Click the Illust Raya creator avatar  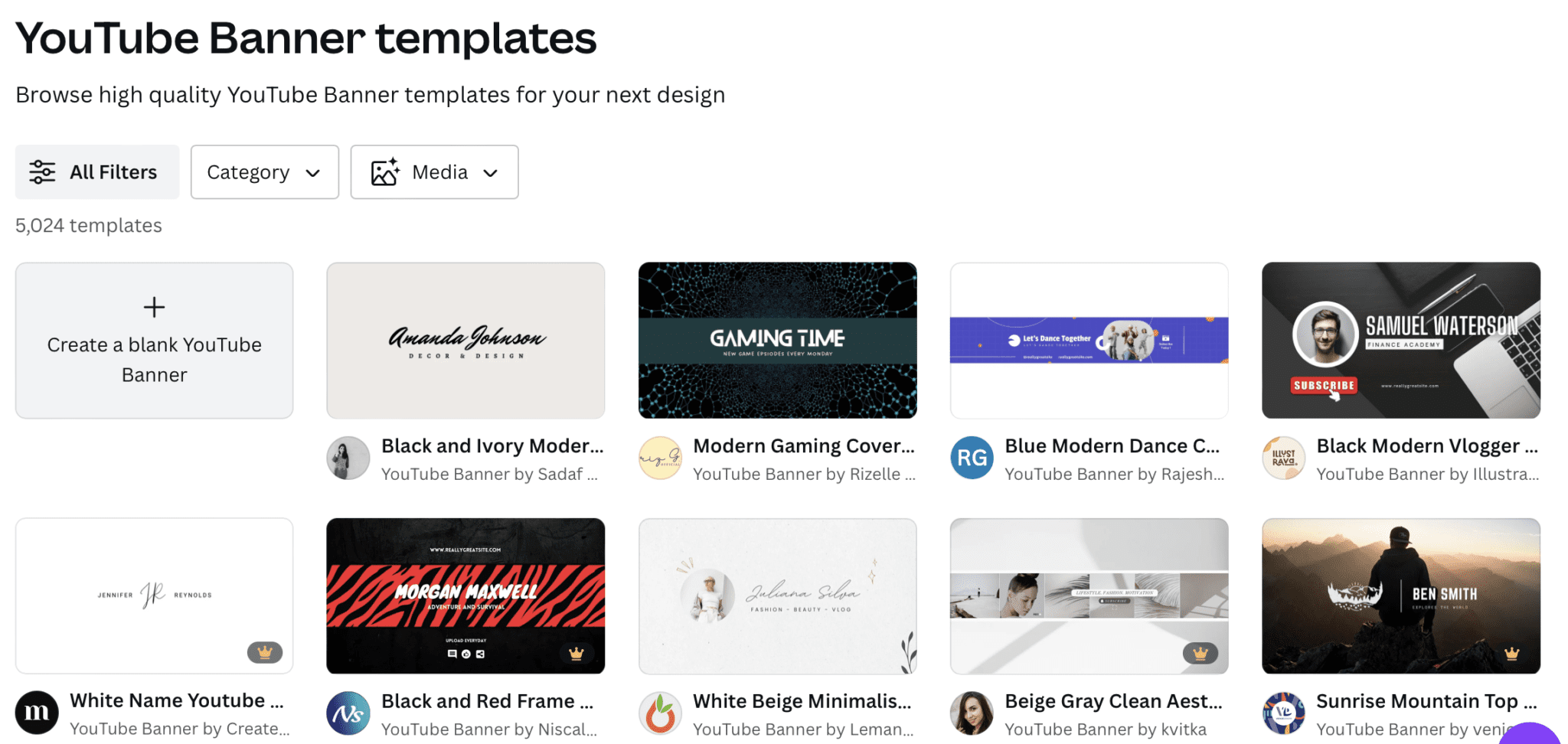[1284, 458]
